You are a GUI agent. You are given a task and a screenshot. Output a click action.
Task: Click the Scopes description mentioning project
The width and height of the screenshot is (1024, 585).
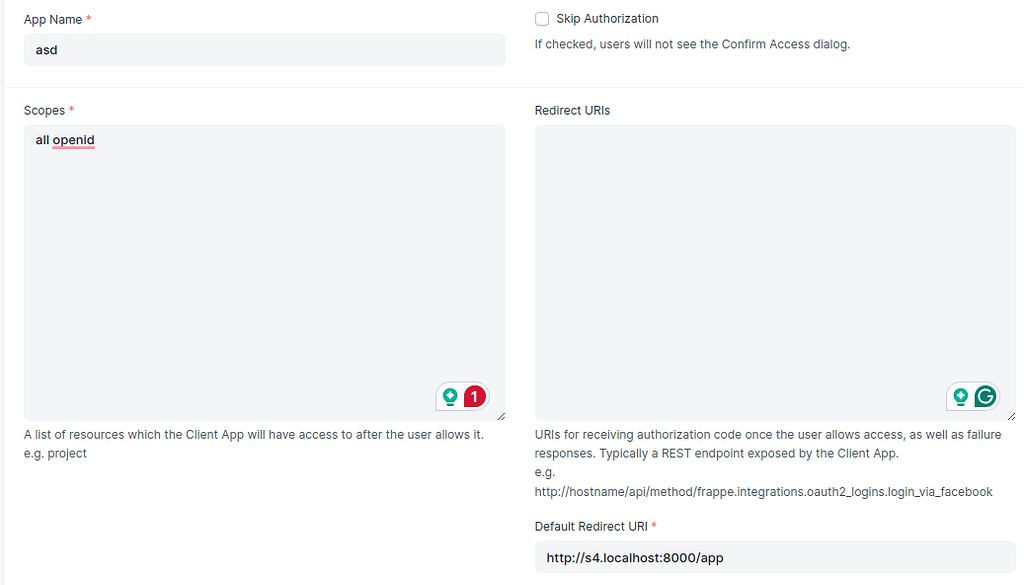point(254,444)
